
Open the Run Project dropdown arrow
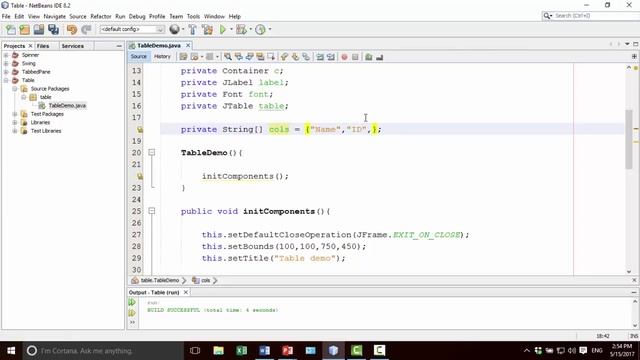[231, 29]
